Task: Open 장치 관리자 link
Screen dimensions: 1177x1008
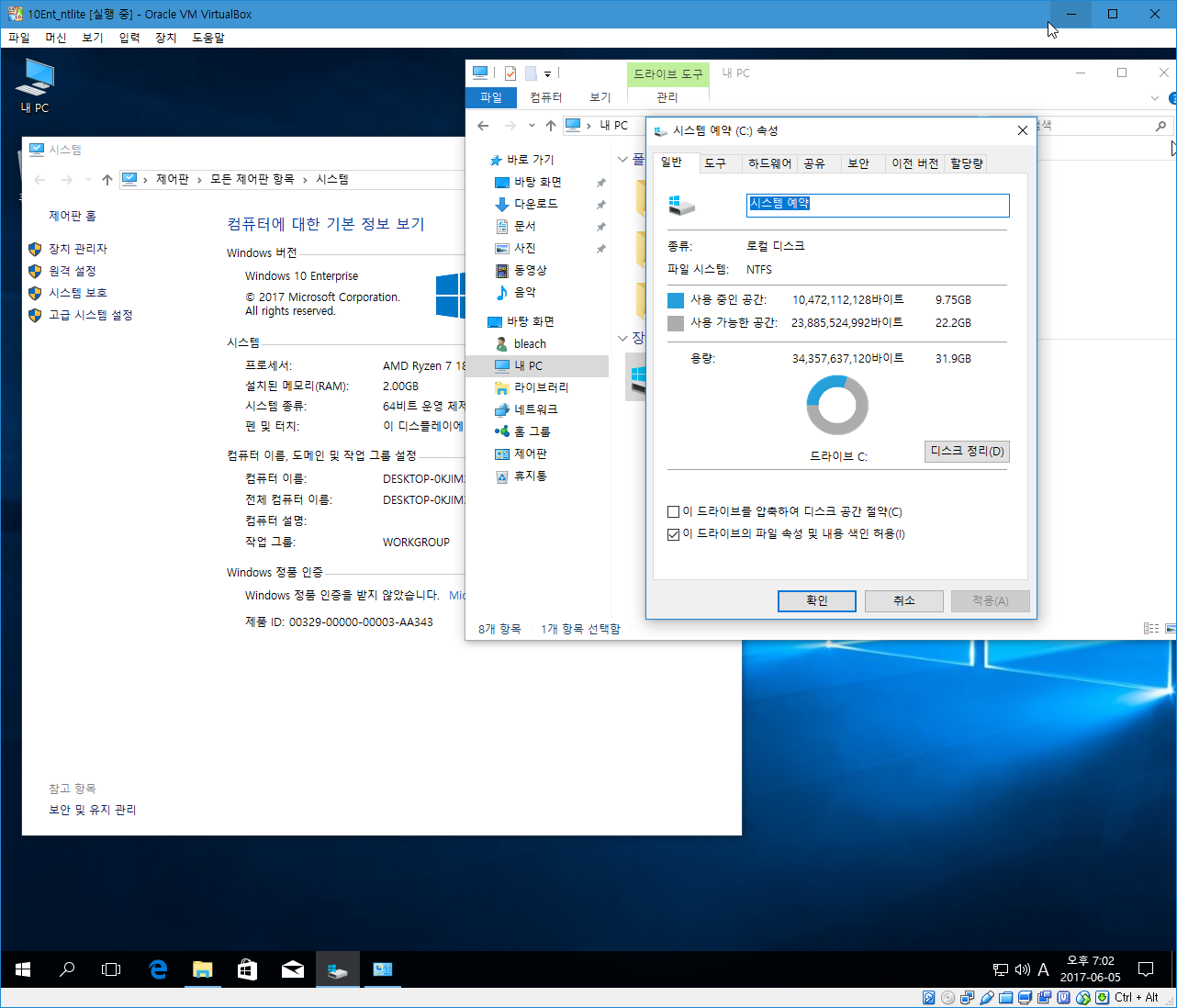Action: (78, 249)
